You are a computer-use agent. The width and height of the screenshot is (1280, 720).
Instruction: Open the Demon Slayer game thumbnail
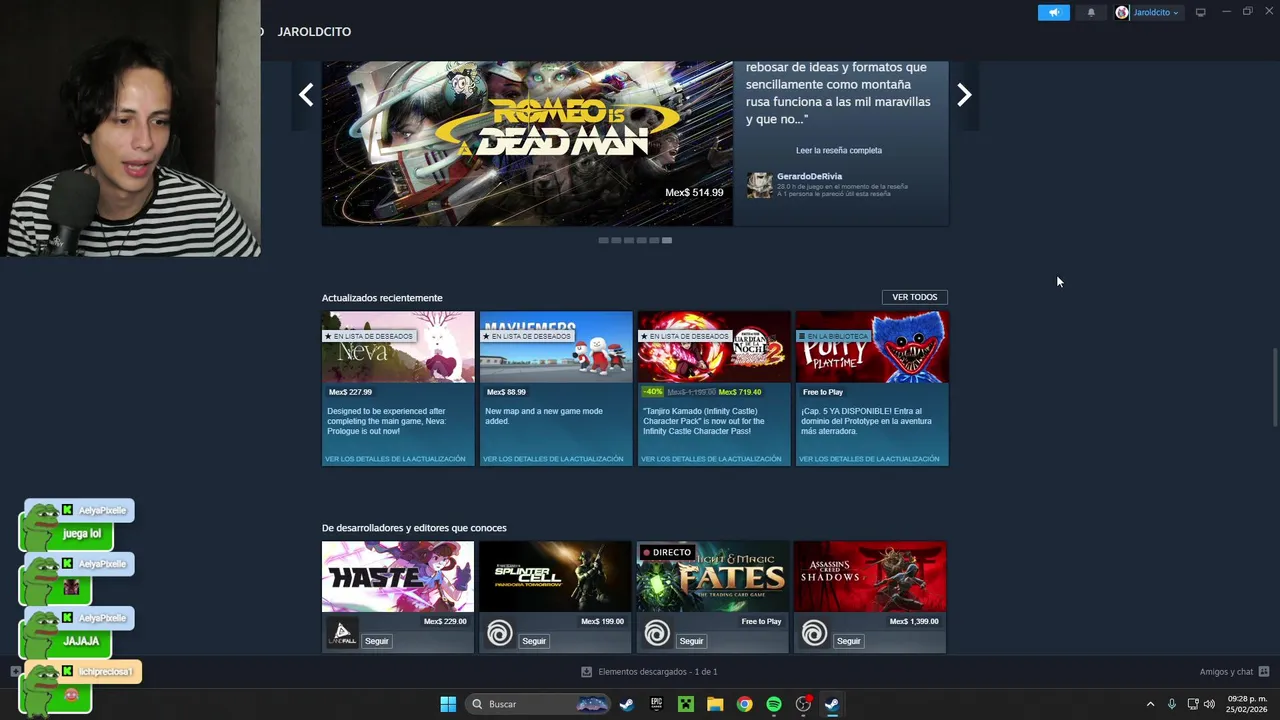[714, 347]
